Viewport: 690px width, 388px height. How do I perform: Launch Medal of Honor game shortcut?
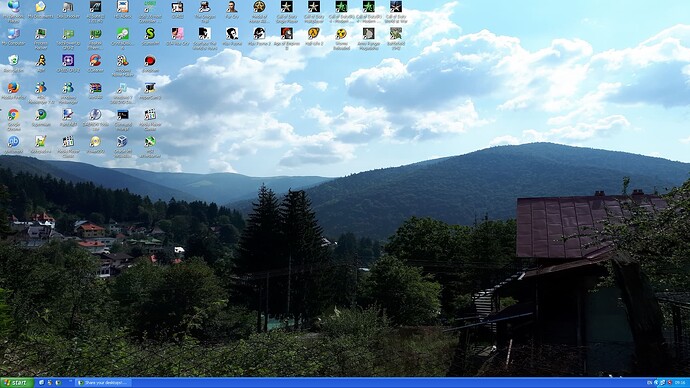pos(259,7)
